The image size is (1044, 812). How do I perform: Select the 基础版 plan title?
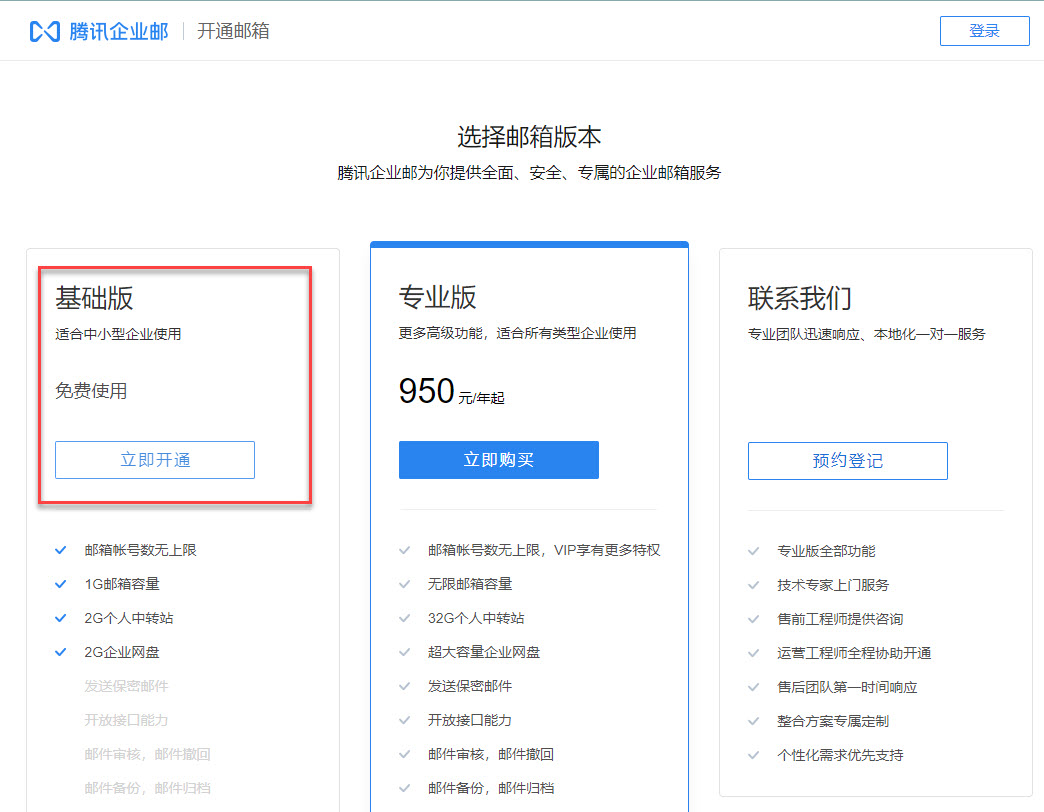click(x=94, y=298)
